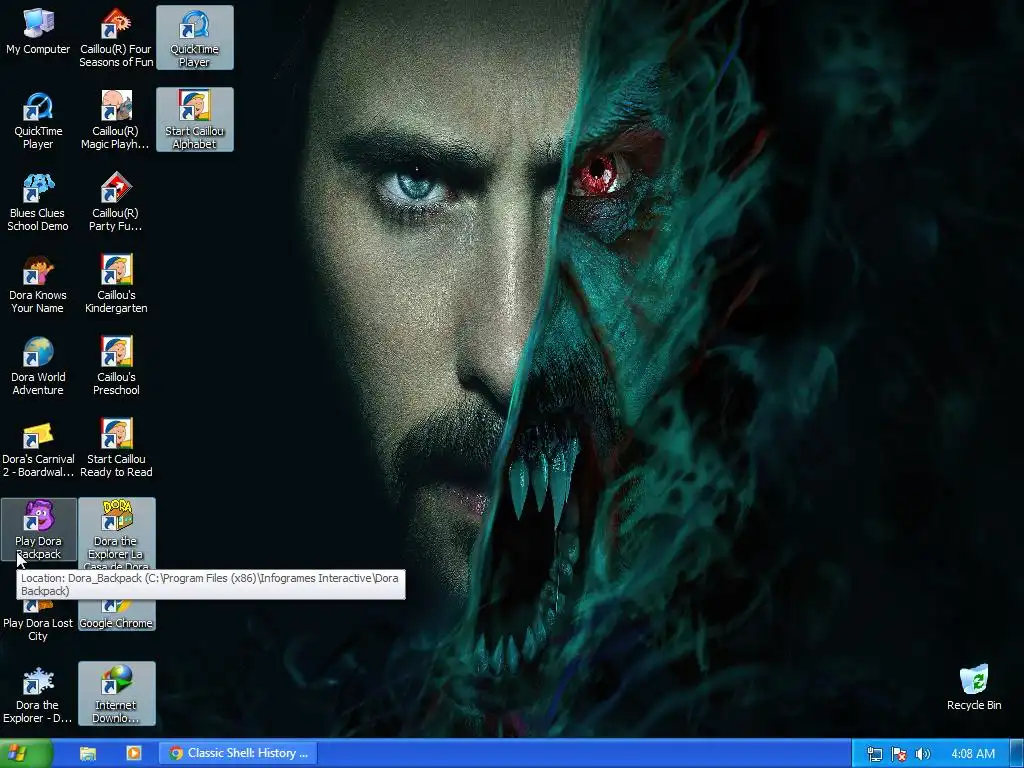Select Caillou(R) Four Seasons of Fun shortcut

pos(116,38)
